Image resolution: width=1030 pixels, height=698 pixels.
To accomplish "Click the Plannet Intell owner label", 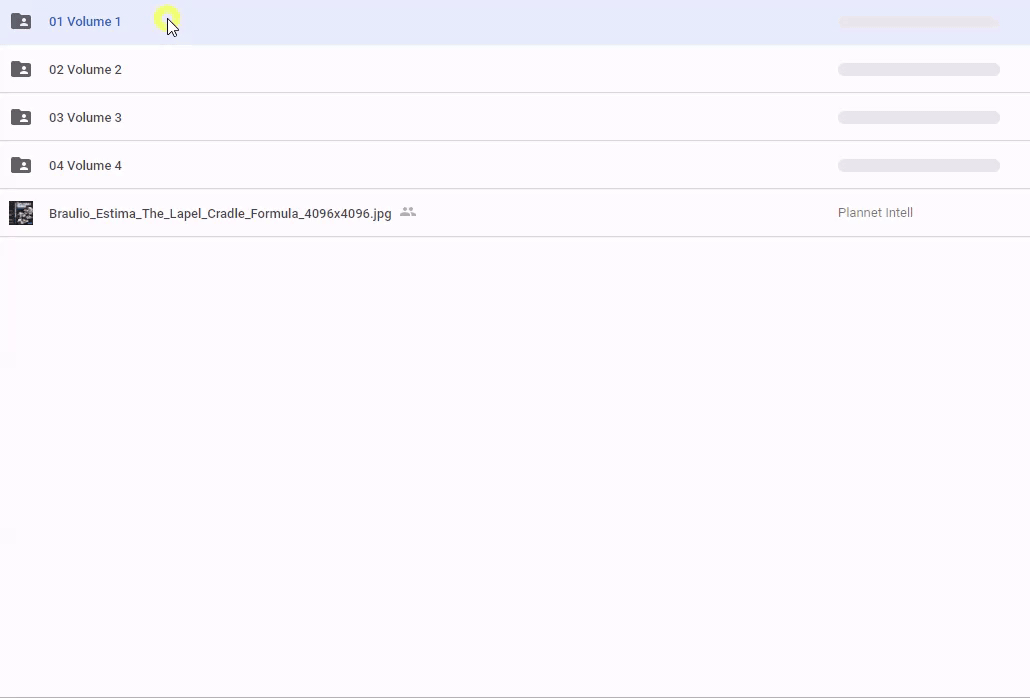I will 875,213.
